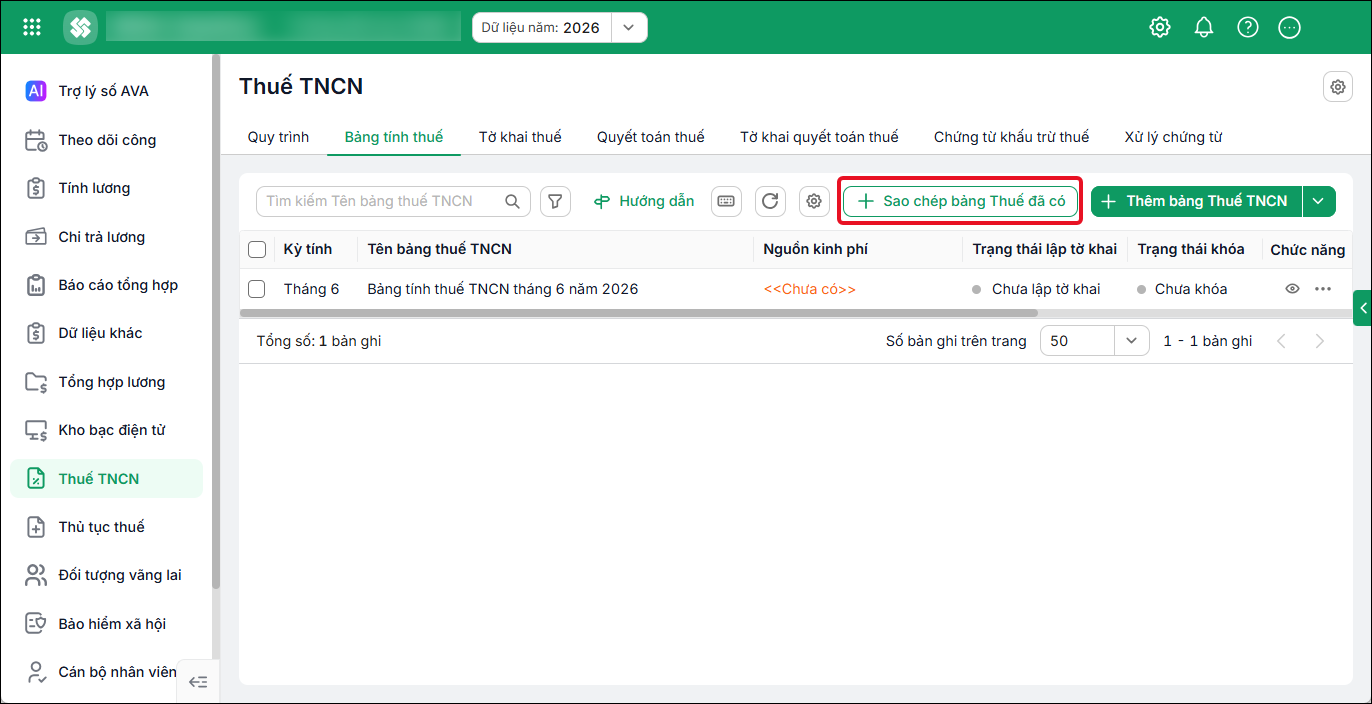Open the Xử lý chứng từ tab
This screenshot has width=1372, height=704.
(1173, 137)
